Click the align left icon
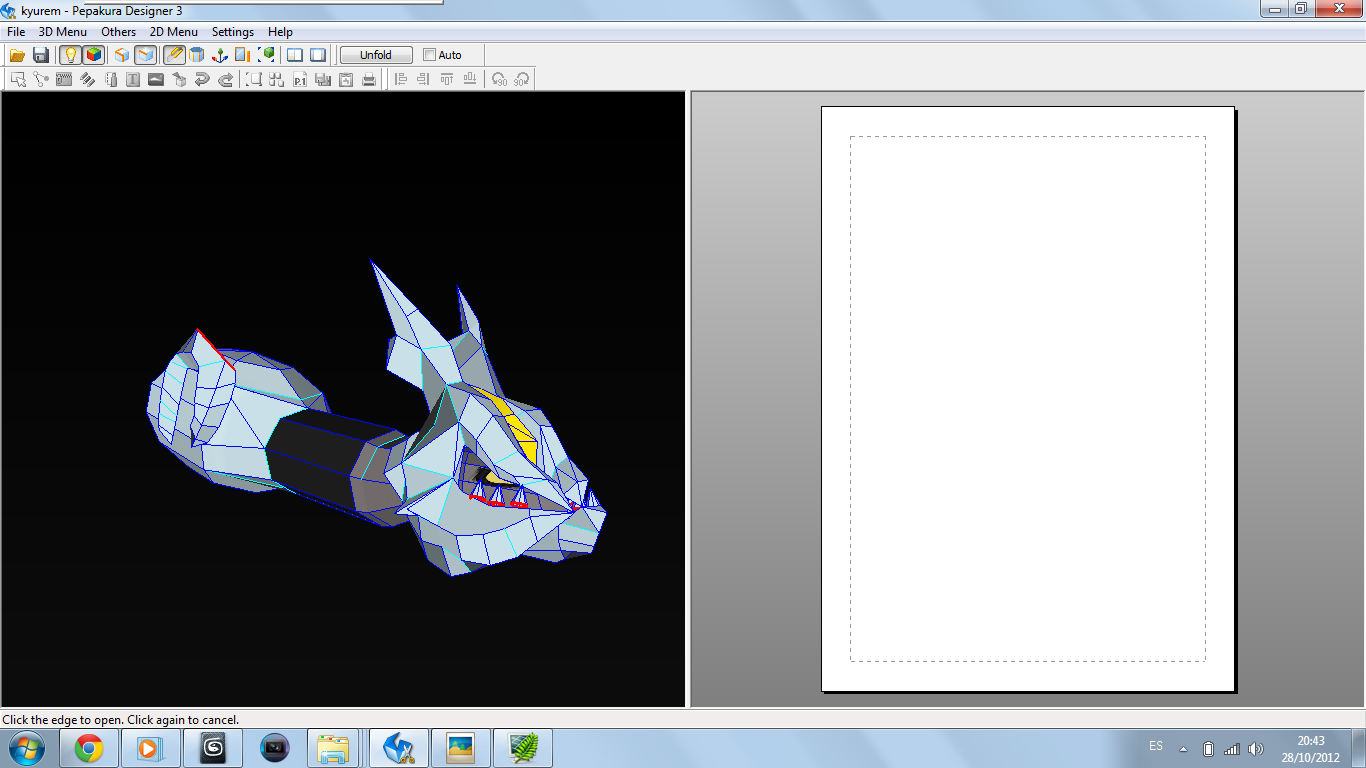The width and height of the screenshot is (1366, 768). coord(400,79)
